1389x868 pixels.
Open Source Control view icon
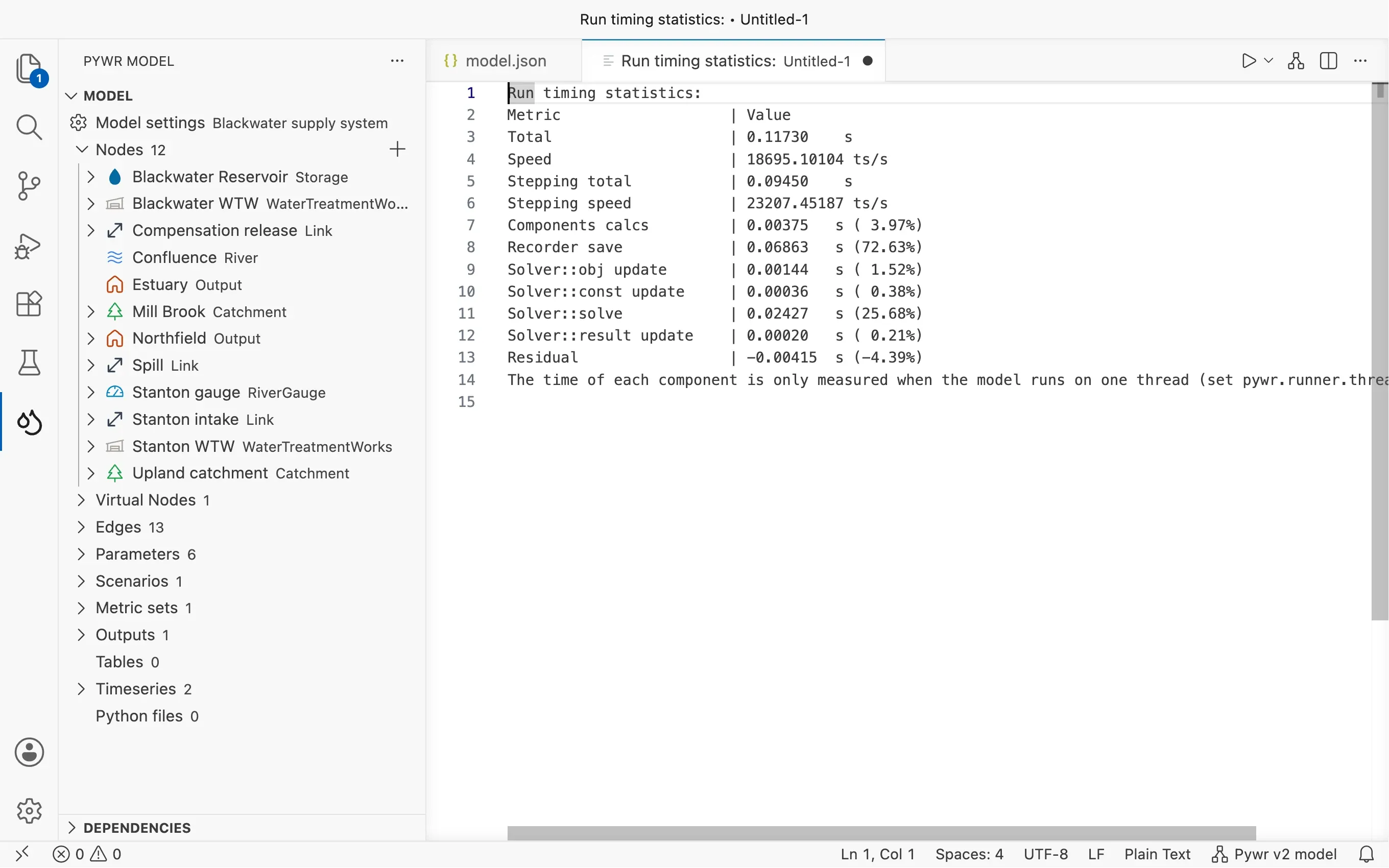[29, 185]
